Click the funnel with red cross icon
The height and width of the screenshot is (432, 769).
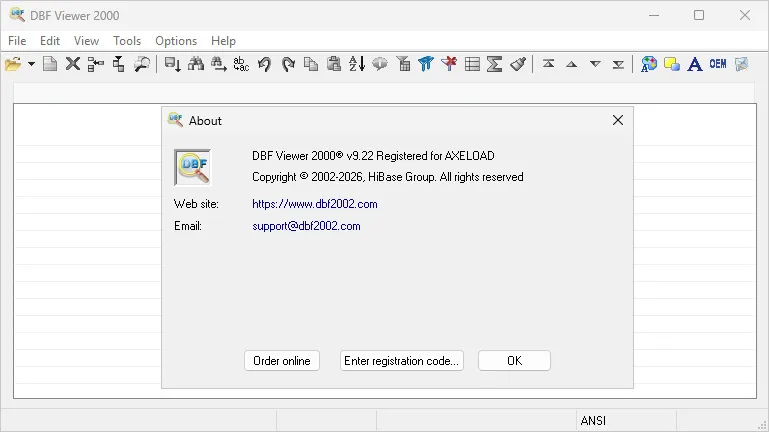pyautogui.click(x=449, y=64)
